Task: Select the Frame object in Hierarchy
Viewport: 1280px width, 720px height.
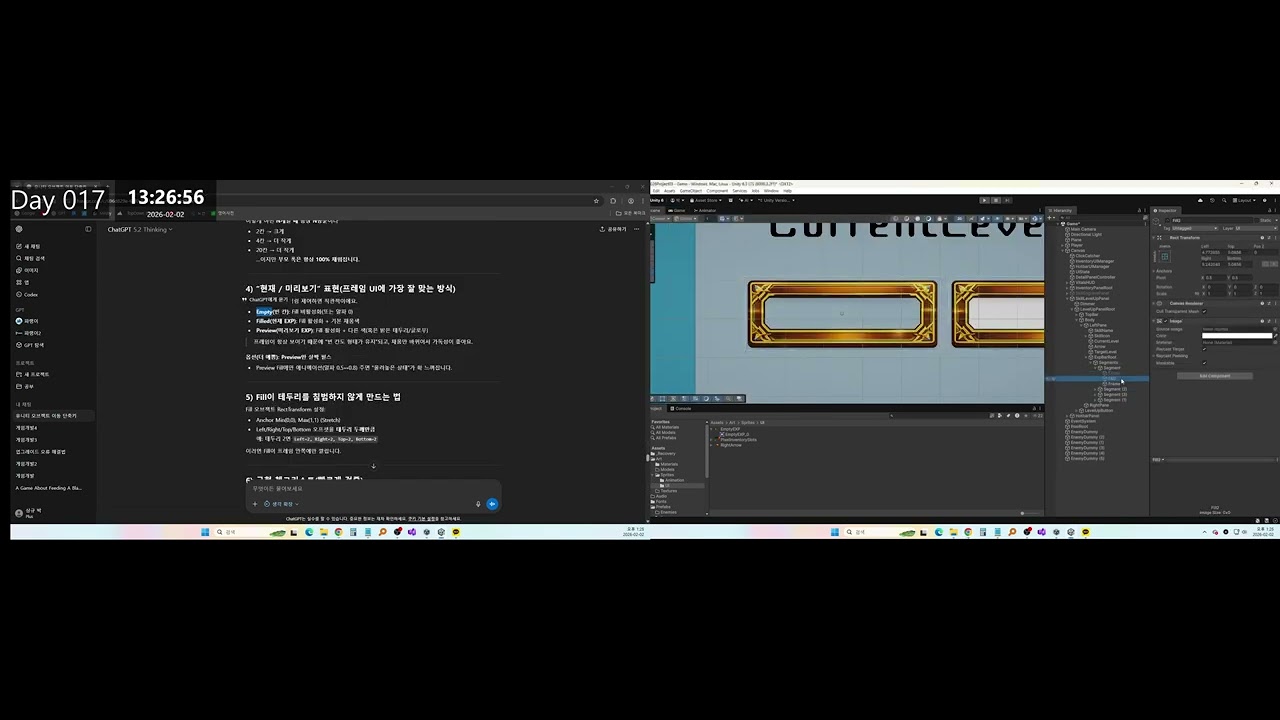Action: pos(1113,384)
